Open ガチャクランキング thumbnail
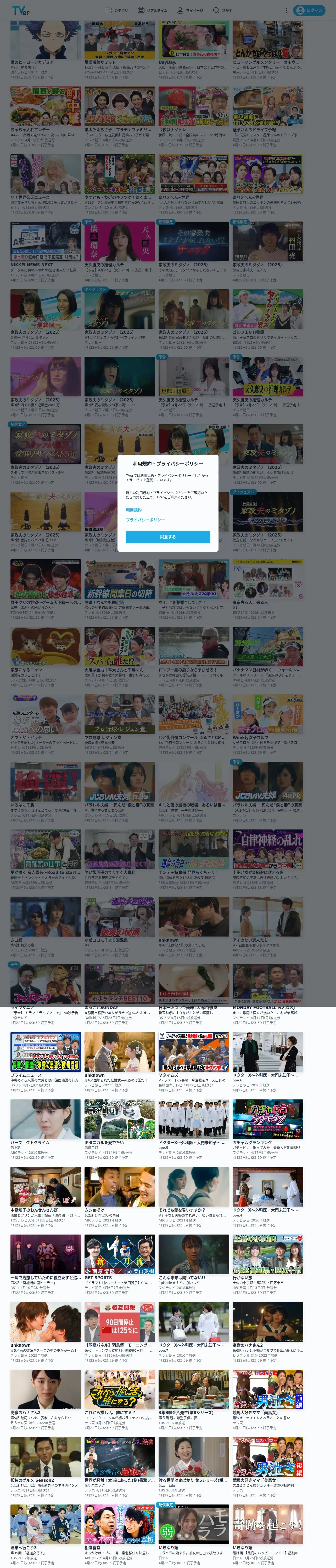 [268, 1119]
